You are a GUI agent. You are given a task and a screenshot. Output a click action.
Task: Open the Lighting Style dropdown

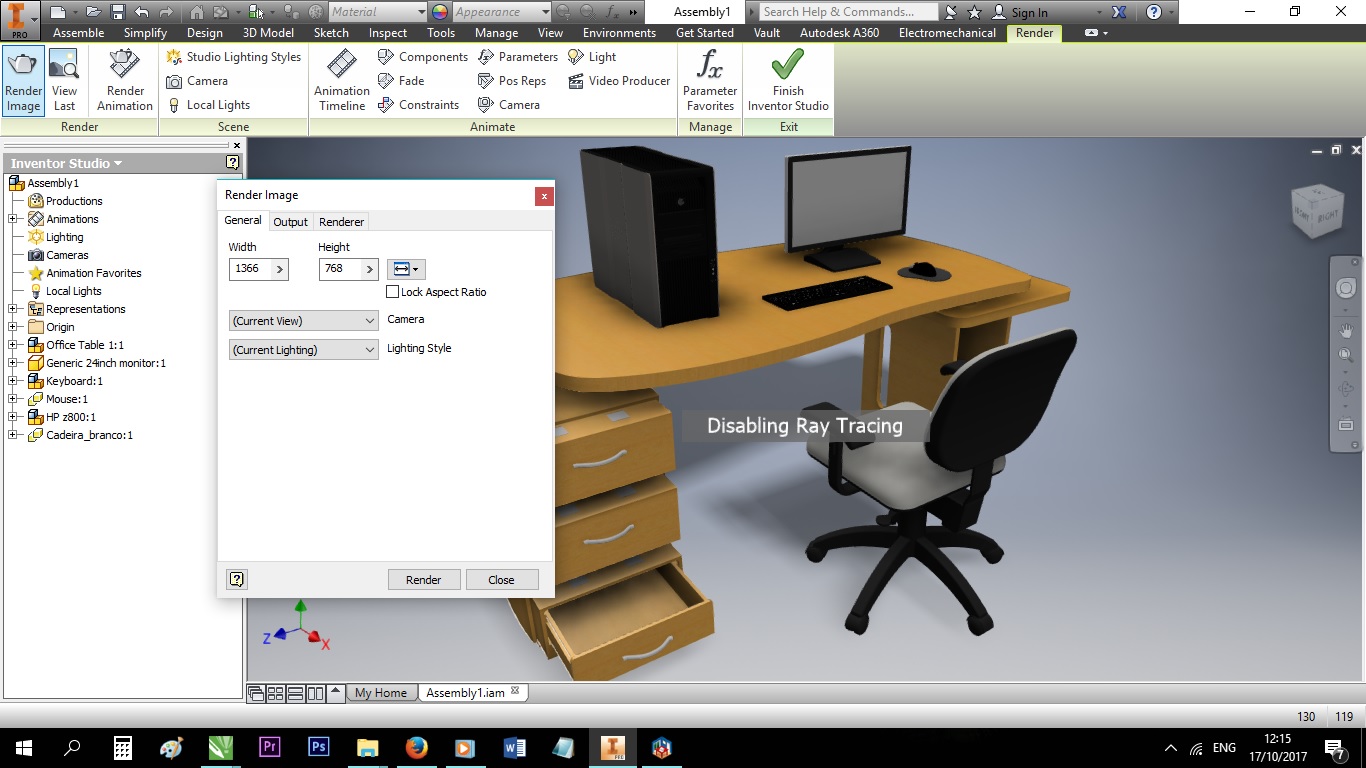(303, 350)
